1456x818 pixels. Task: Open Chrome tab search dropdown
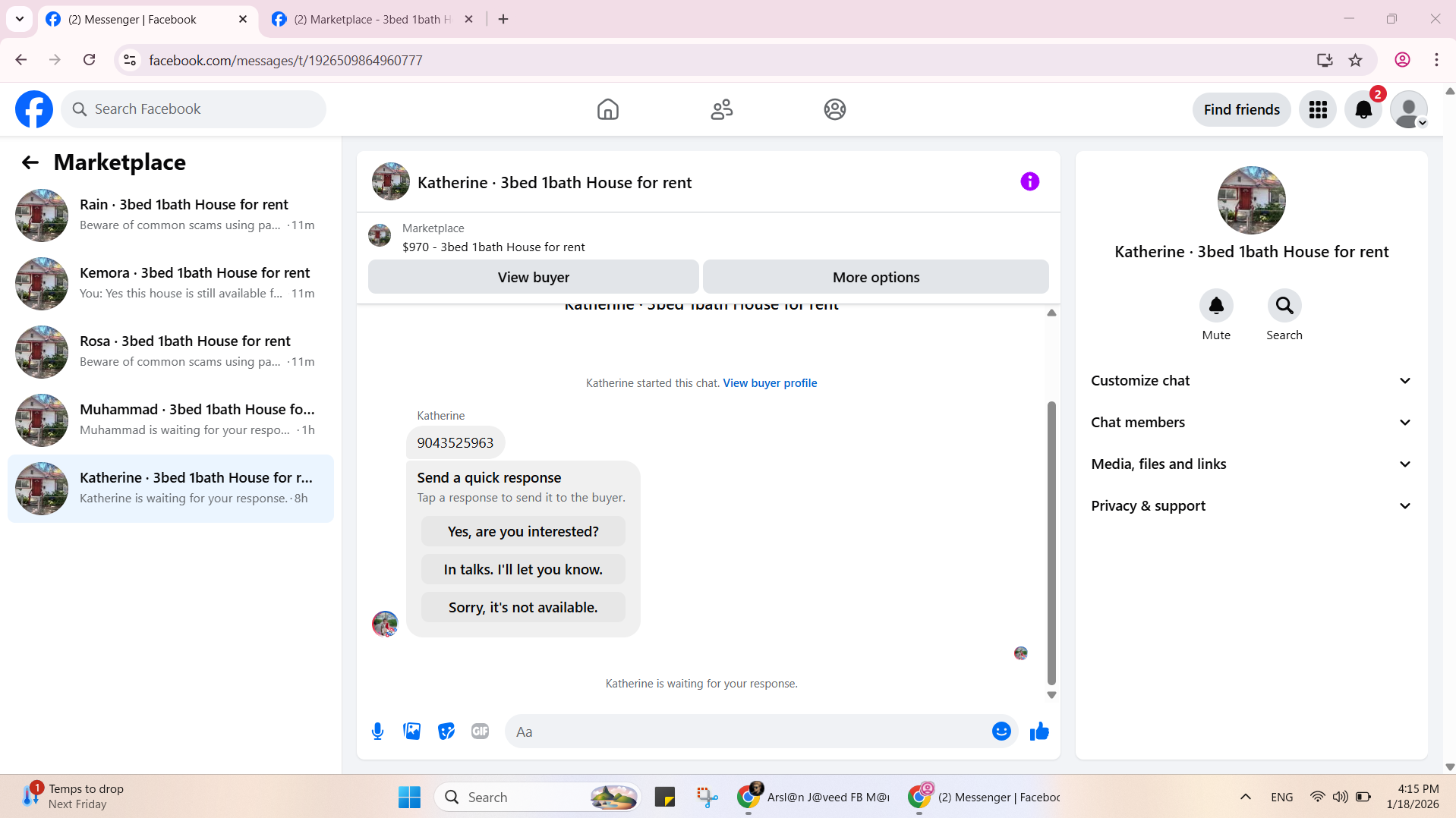coord(20,19)
